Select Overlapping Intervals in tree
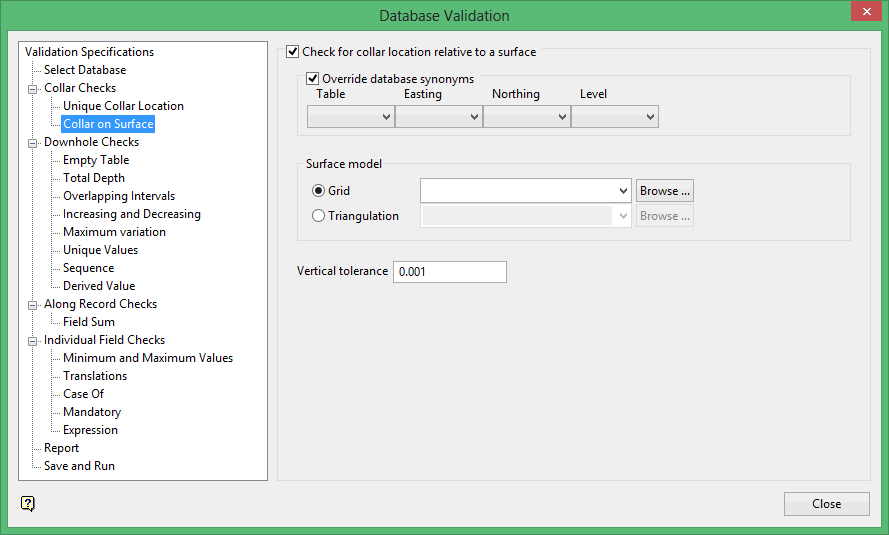The image size is (889, 535). click(119, 196)
